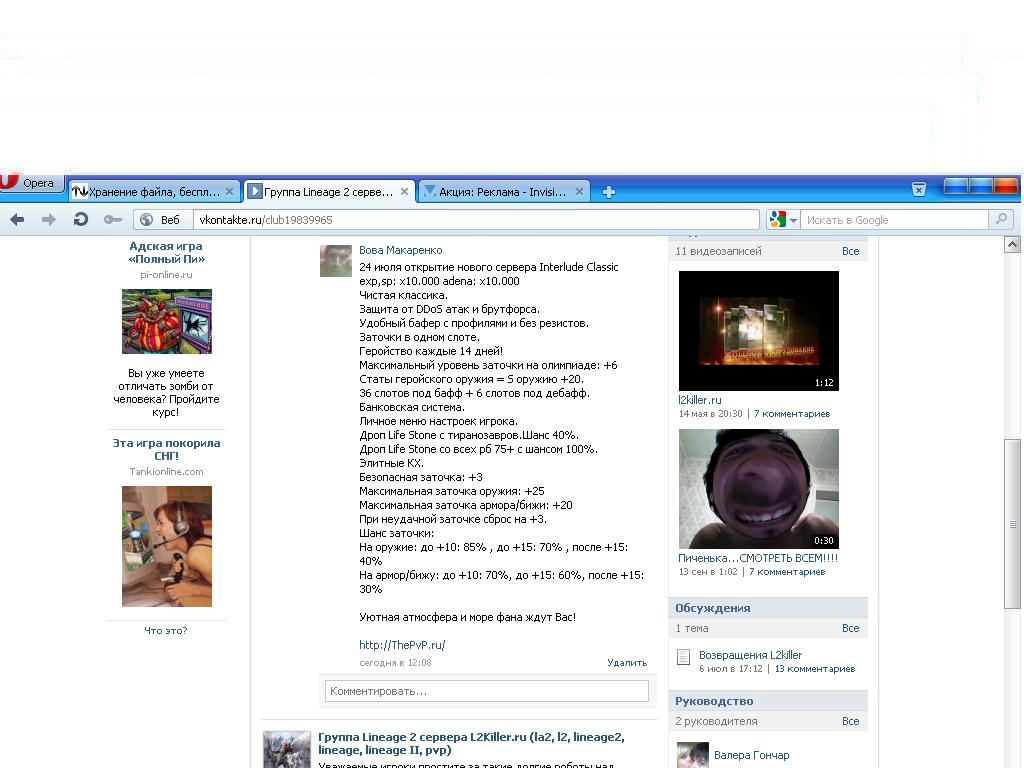Go back with the browser back arrow
Screen dimensions: 1024x768
click(17, 219)
